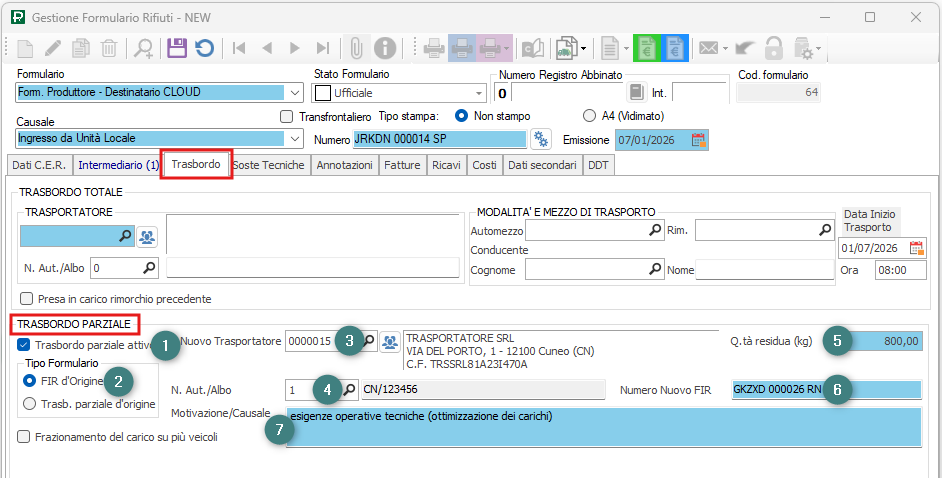This screenshot has height=478, width=942.
Task: Expand the Formulario dropdown
Action: (295, 93)
